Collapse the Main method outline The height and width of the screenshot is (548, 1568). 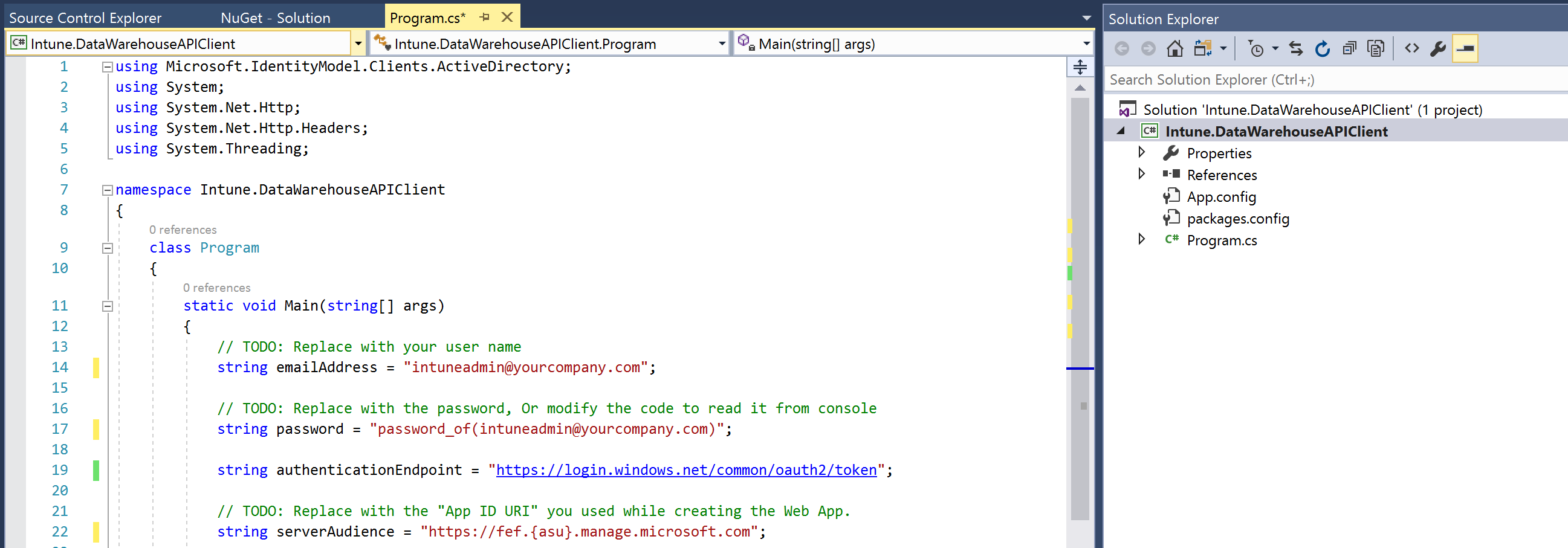107,306
